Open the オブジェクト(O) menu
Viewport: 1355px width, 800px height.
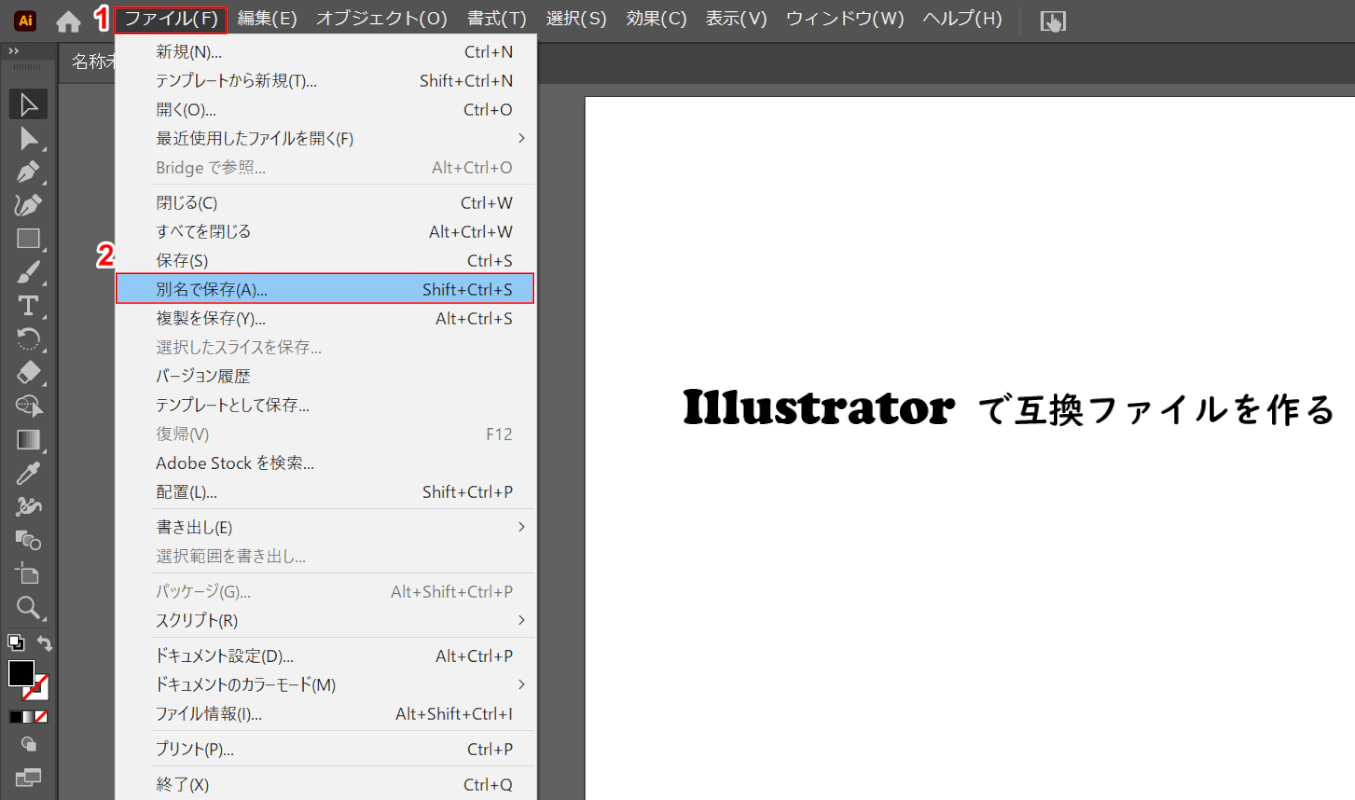coord(382,19)
